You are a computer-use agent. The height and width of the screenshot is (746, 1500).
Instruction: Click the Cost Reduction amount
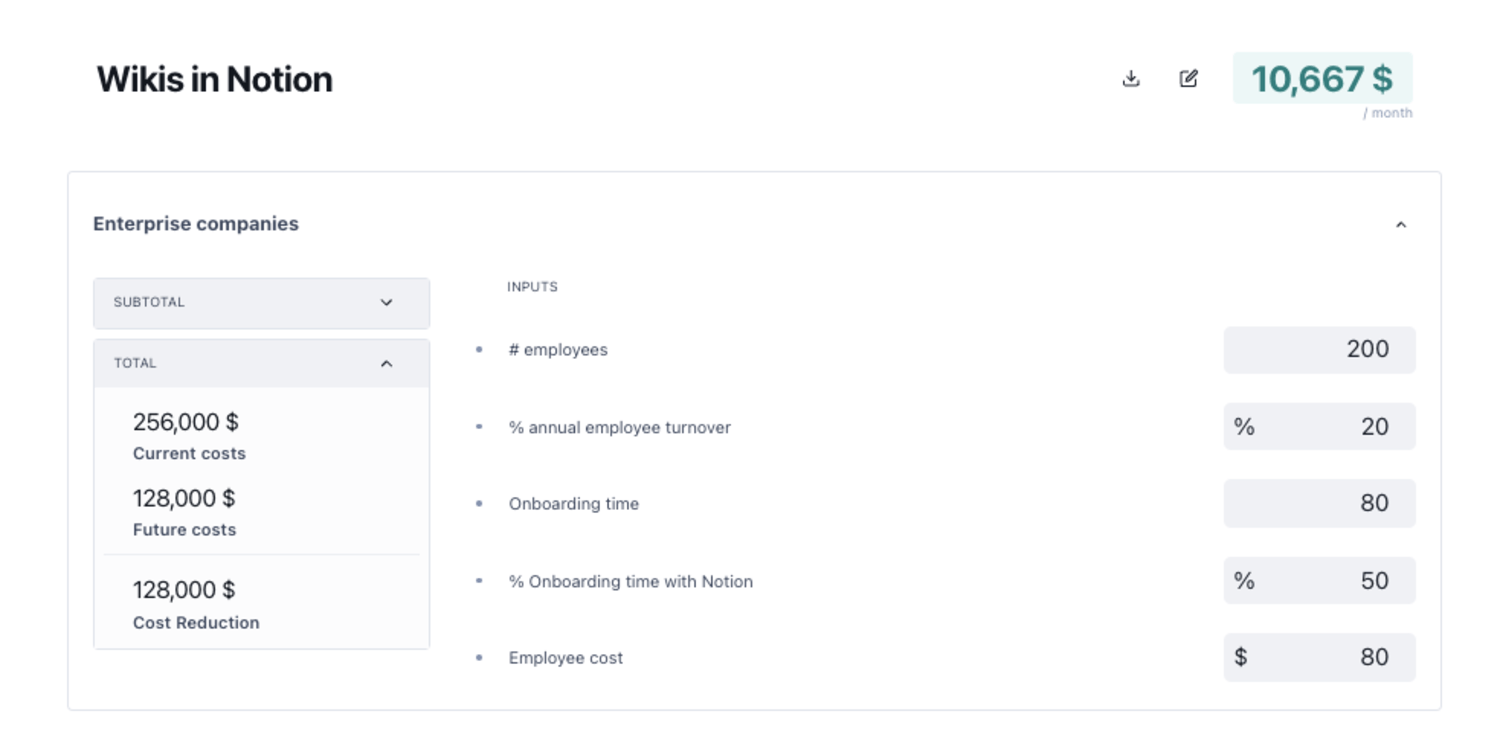(184, 590)
